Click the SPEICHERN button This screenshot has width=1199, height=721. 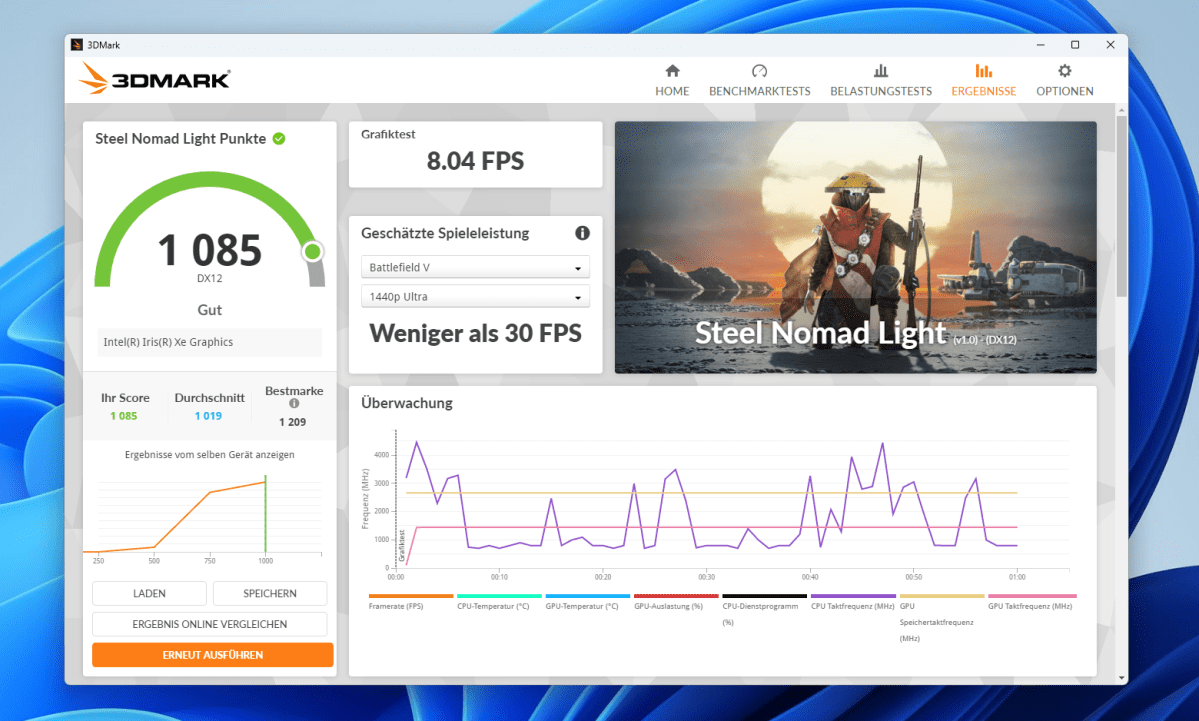(270, 593)
